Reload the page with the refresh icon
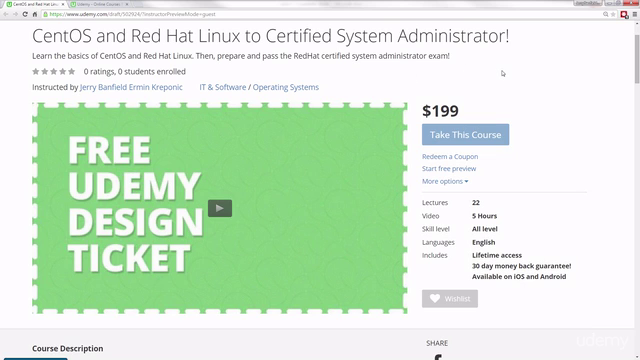640x360 pixels. tap(25, 14)
